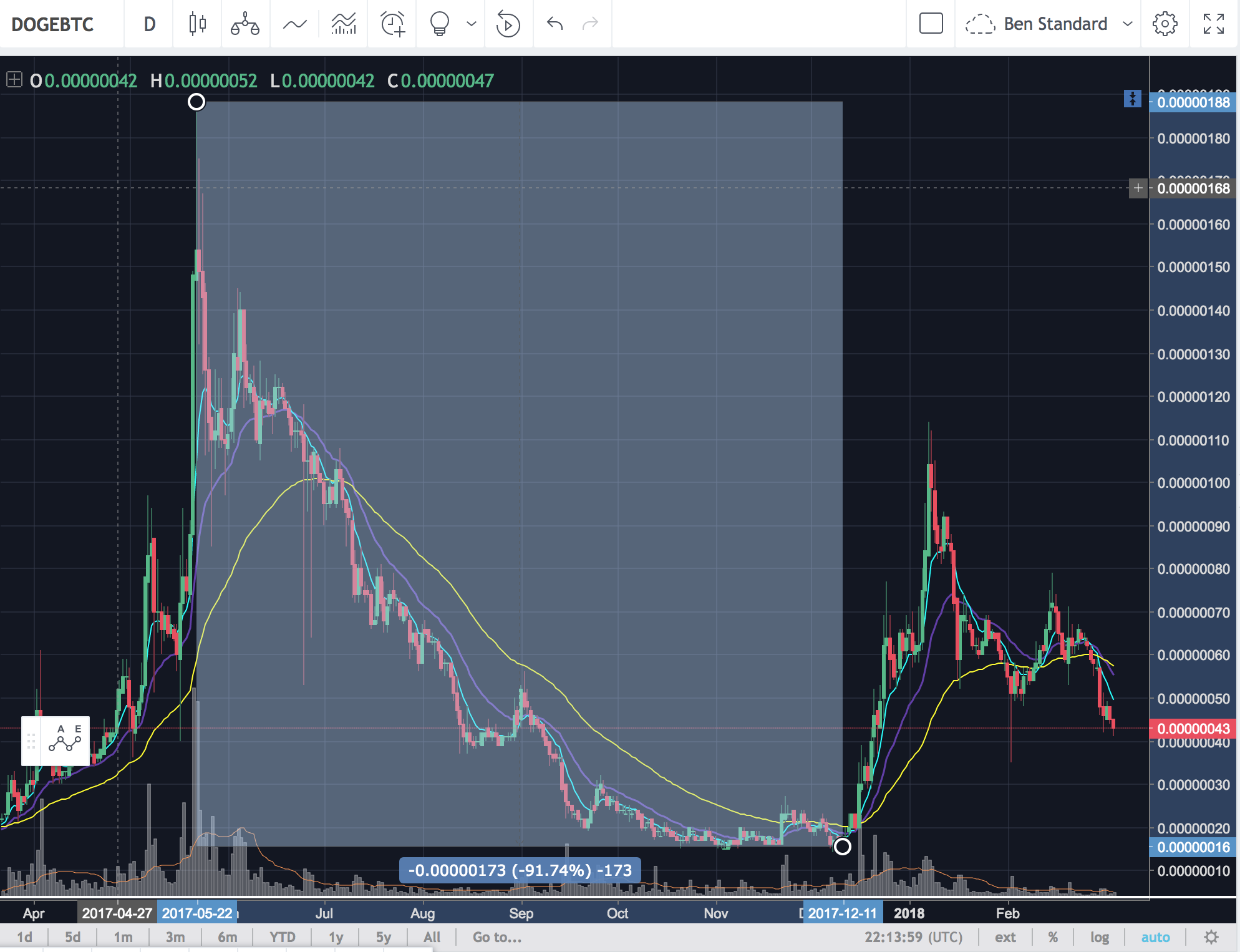The image size is (1240, 952).
Task: Click the measure tool bottom anchor circle
Action: click(842, 847)
